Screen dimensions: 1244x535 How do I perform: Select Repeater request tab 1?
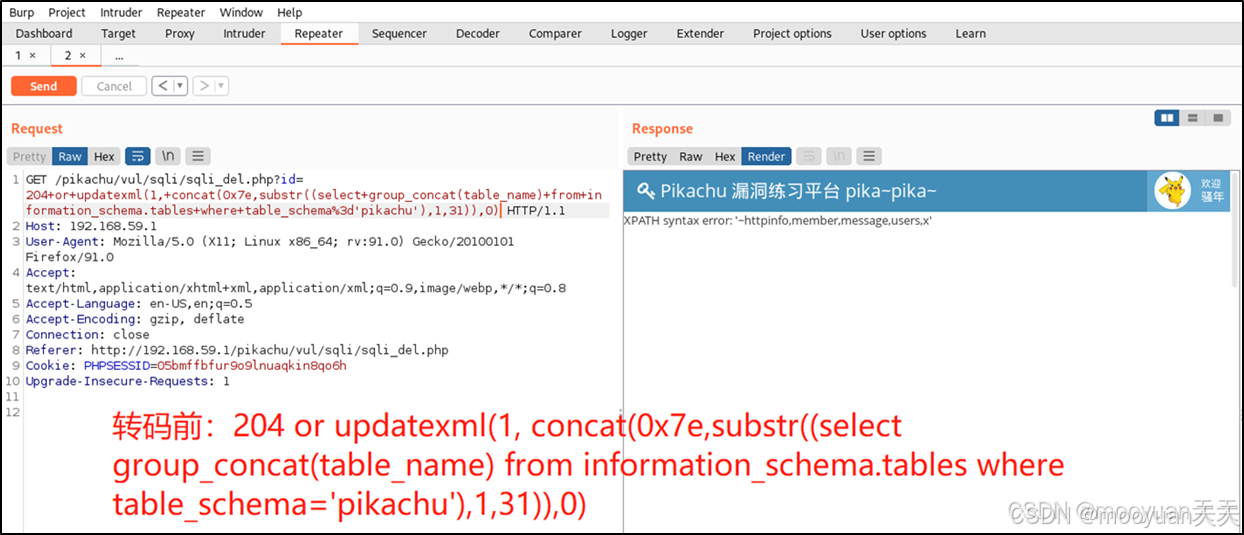(19, 55)
